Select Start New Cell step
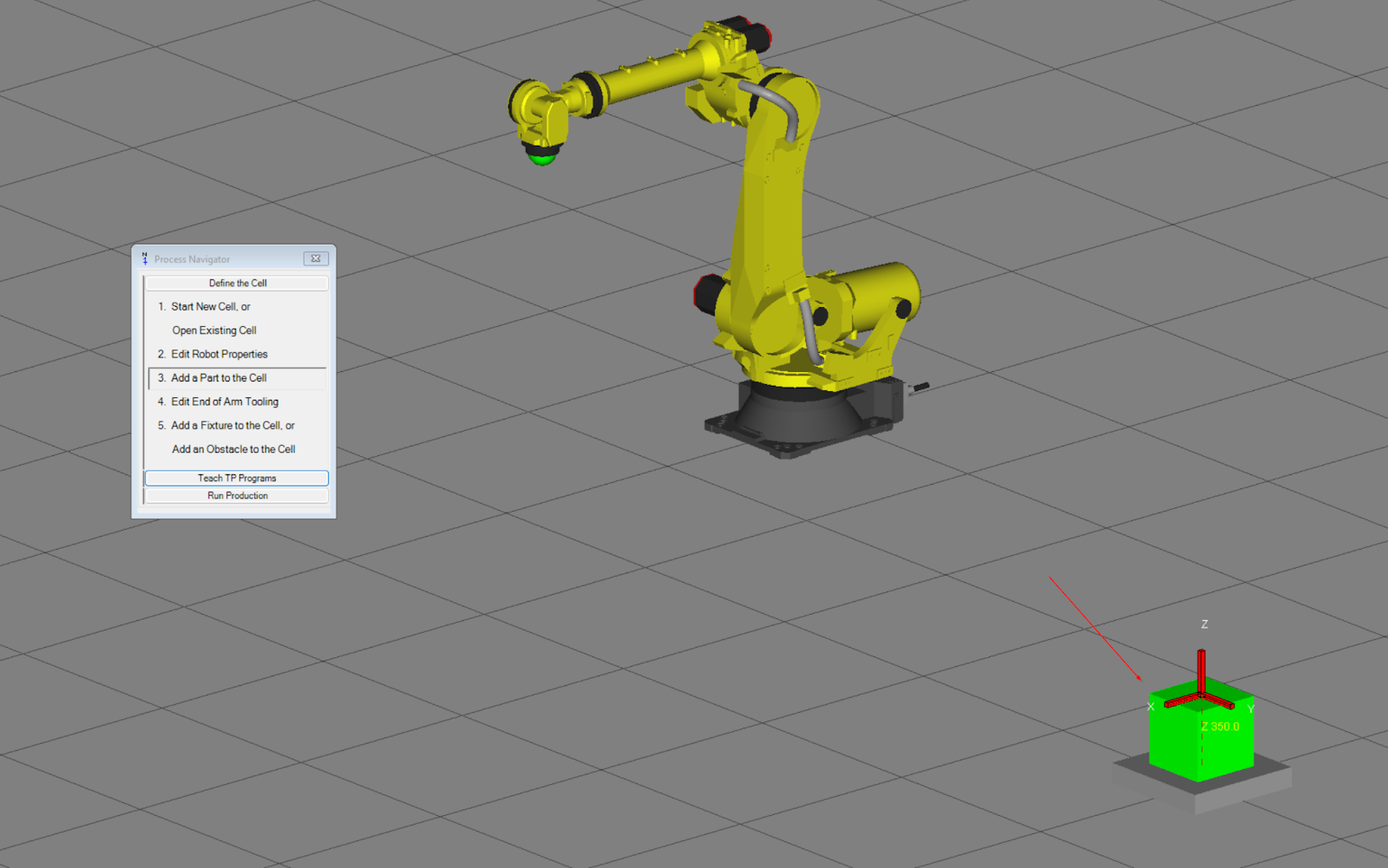Screen dimensions: 1388x868 click(211, 307)
